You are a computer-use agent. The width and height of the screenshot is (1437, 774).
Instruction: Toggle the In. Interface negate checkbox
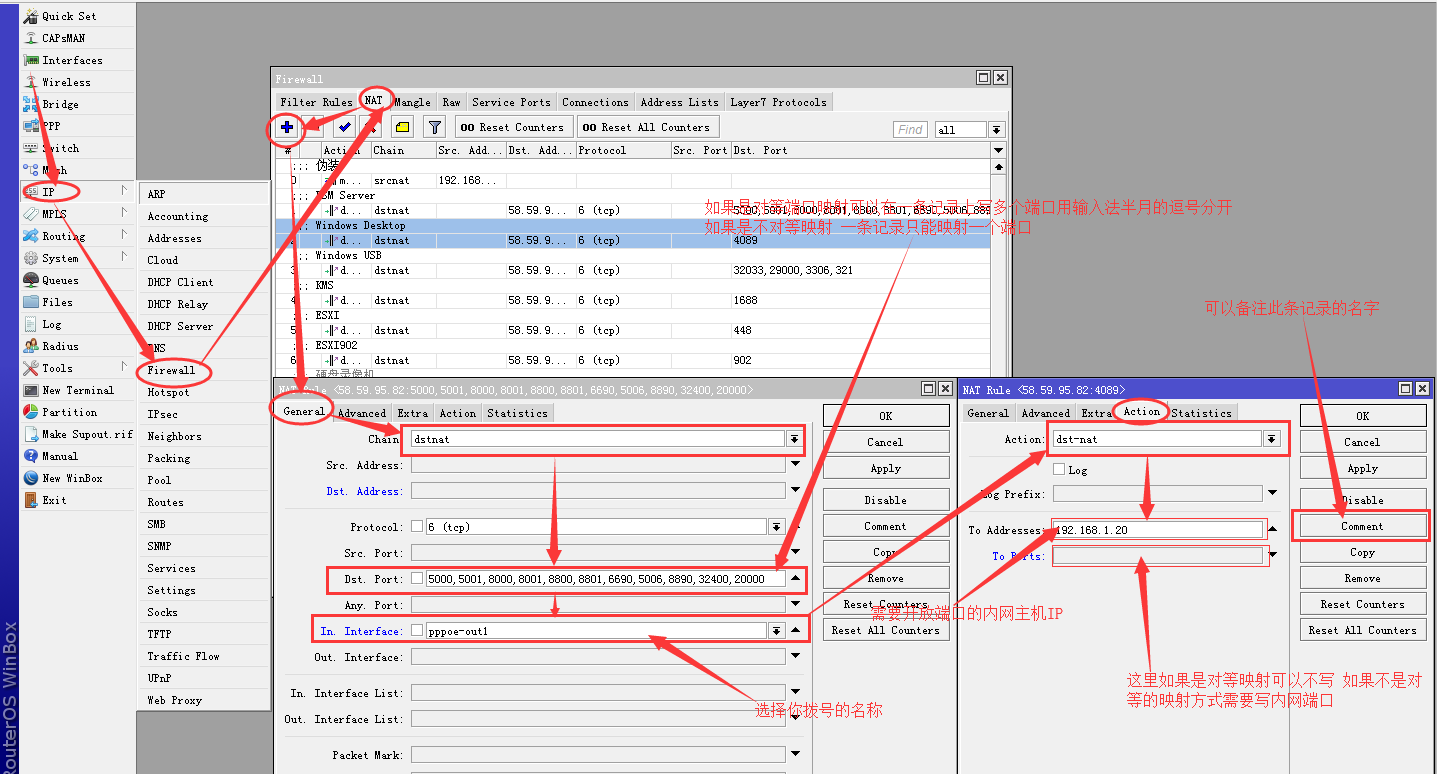coord(417,631)
